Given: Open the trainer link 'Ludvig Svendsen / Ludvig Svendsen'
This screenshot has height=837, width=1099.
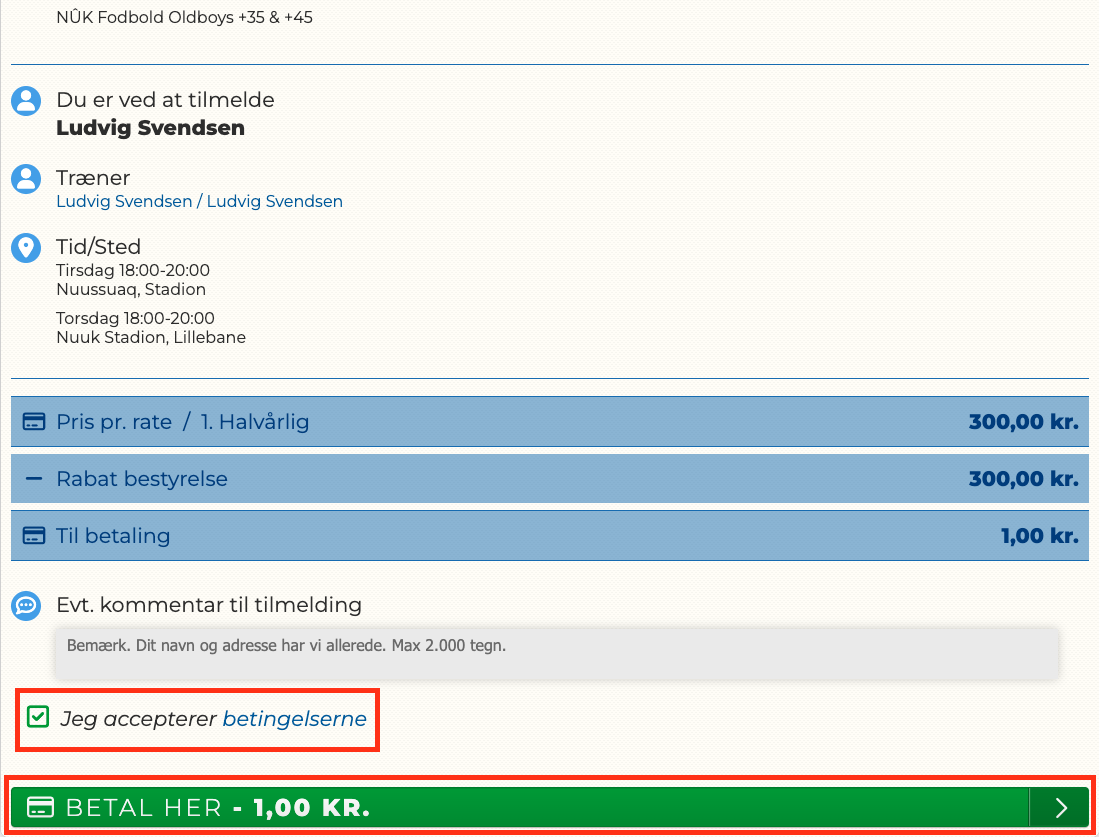Looking at the screenshot, I should click(199, 202).
